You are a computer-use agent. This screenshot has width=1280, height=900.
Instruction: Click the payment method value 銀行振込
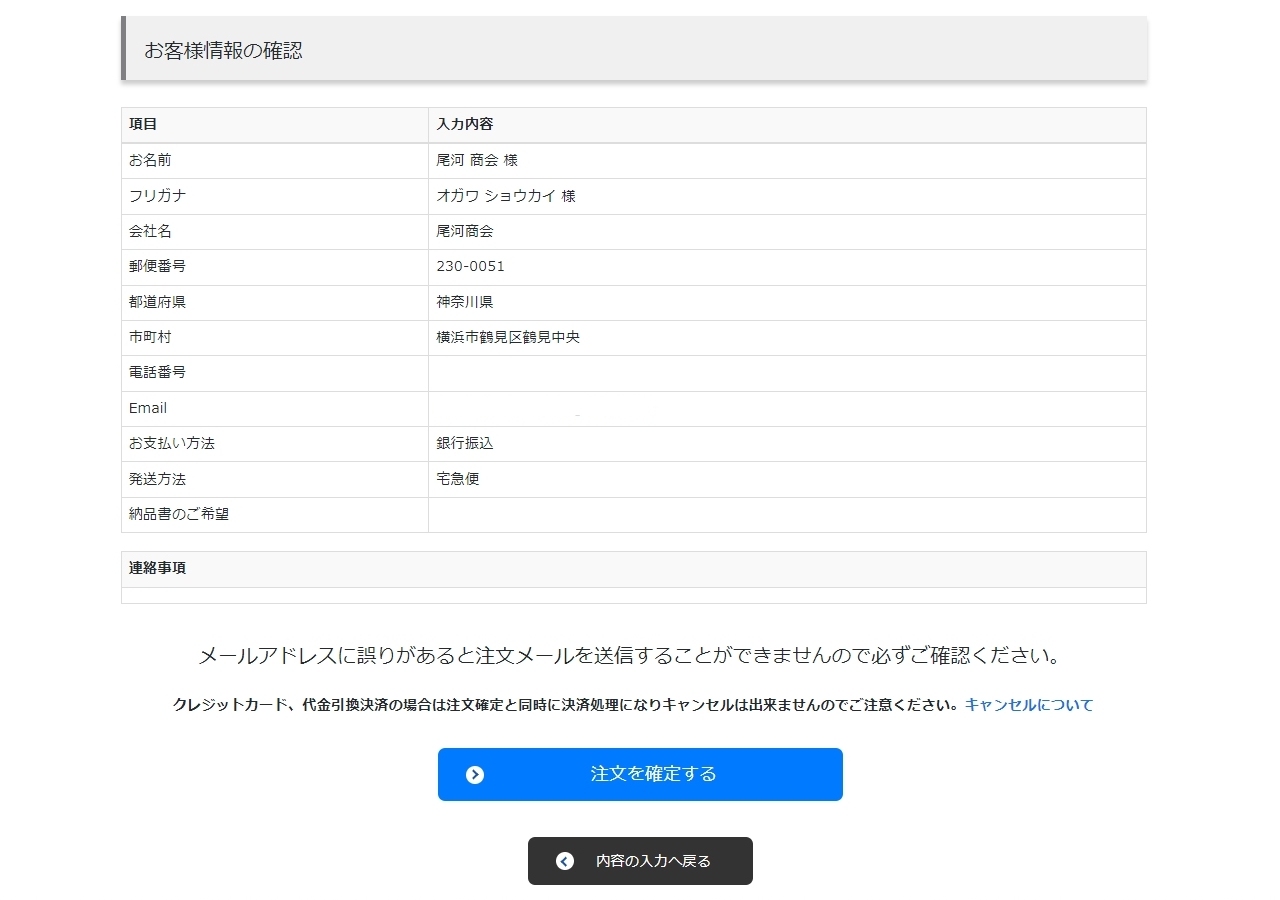[465, 443]
